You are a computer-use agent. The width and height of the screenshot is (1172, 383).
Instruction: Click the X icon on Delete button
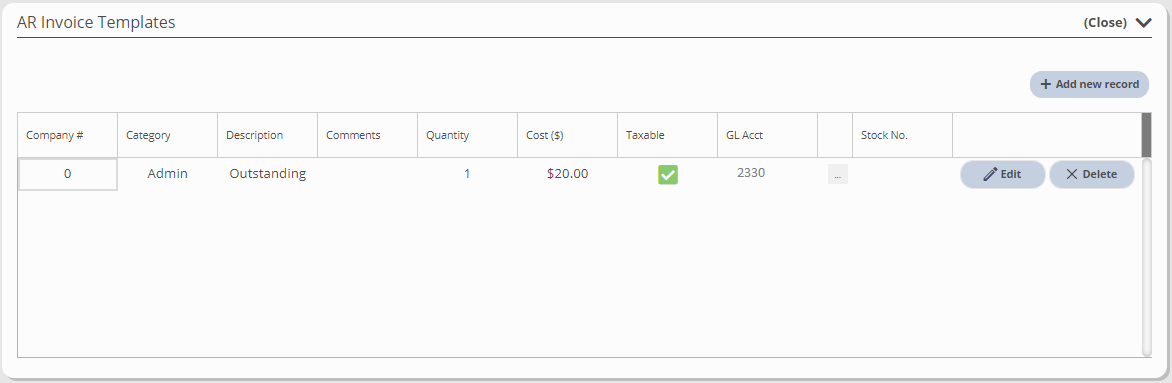coord(1072,174)
